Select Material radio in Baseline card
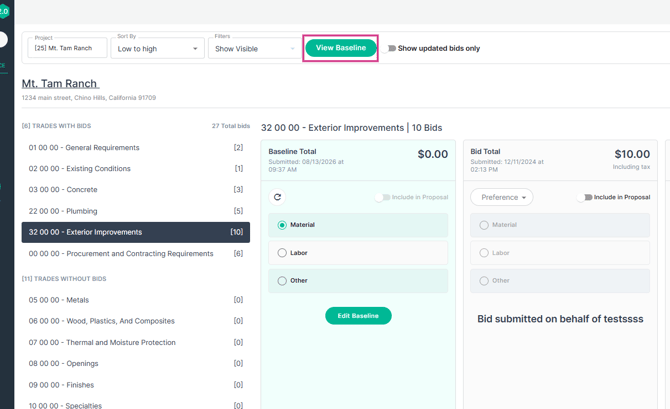 point(282,225)
